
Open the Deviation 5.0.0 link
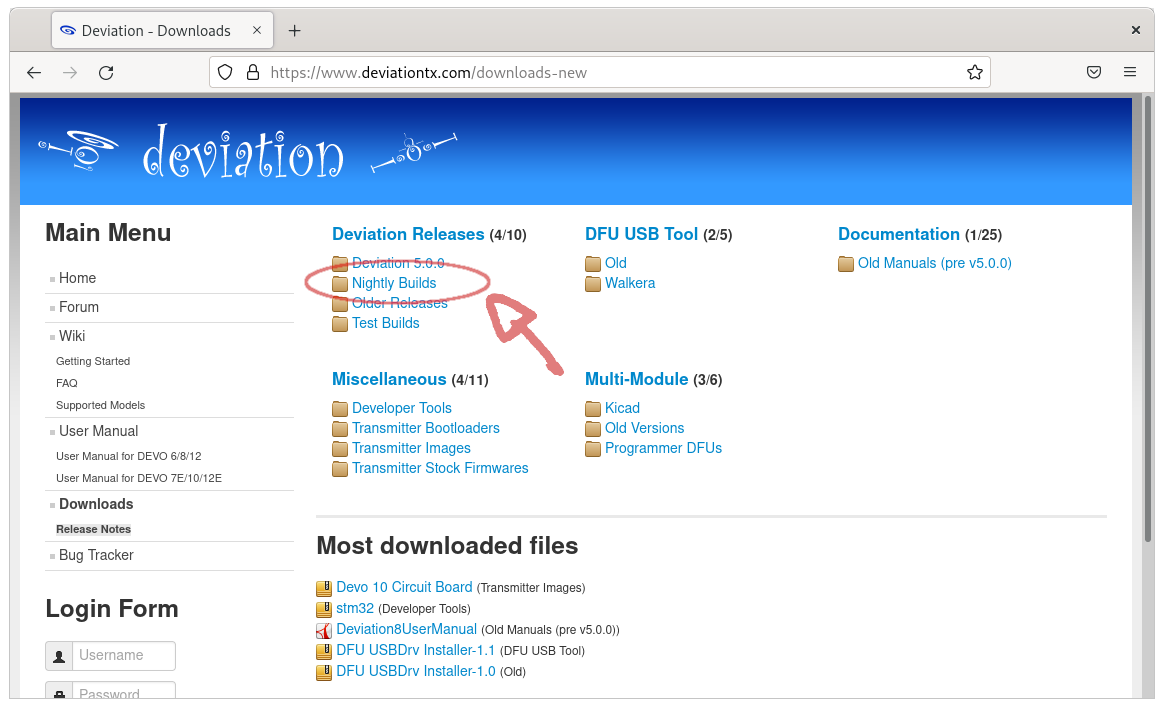coord(398,263)
